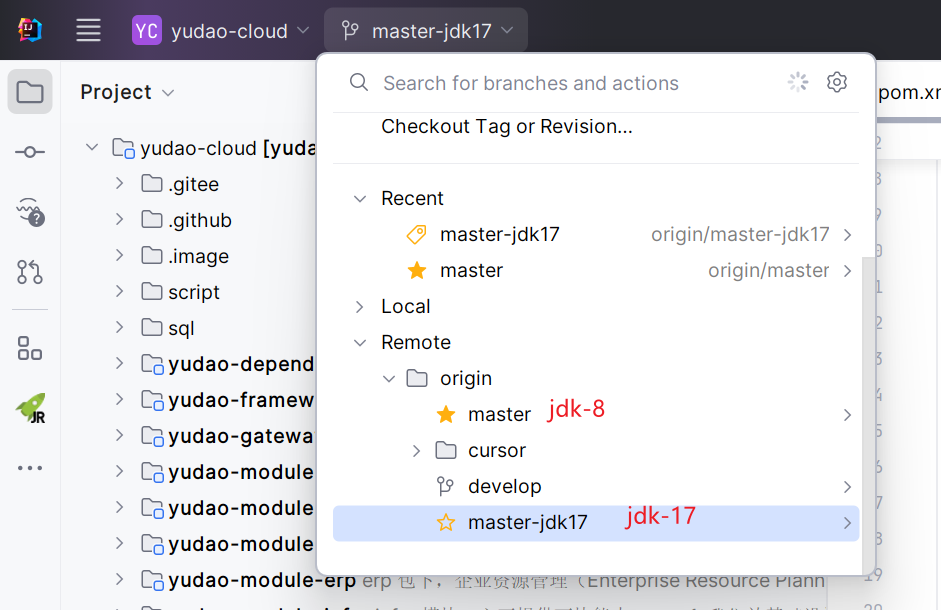Toggle favorite star on remote master
941x610 pixels.
pos(446,414)
